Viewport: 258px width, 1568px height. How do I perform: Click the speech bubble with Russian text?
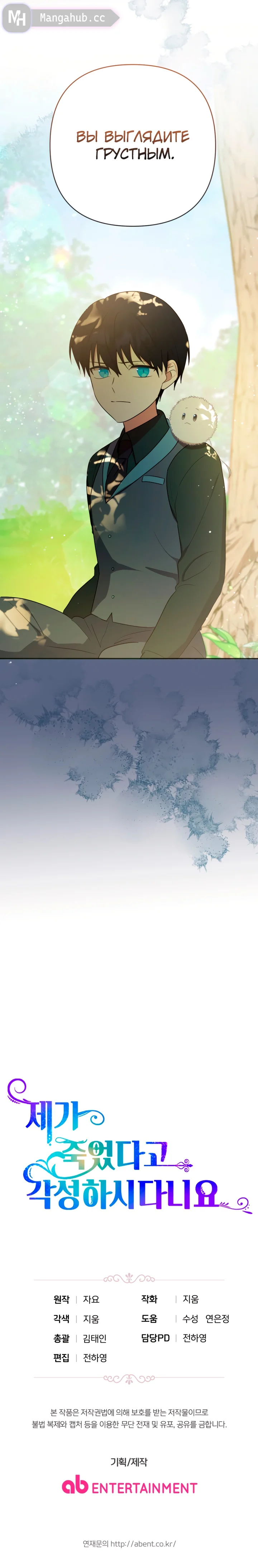[x=132, y=144]
